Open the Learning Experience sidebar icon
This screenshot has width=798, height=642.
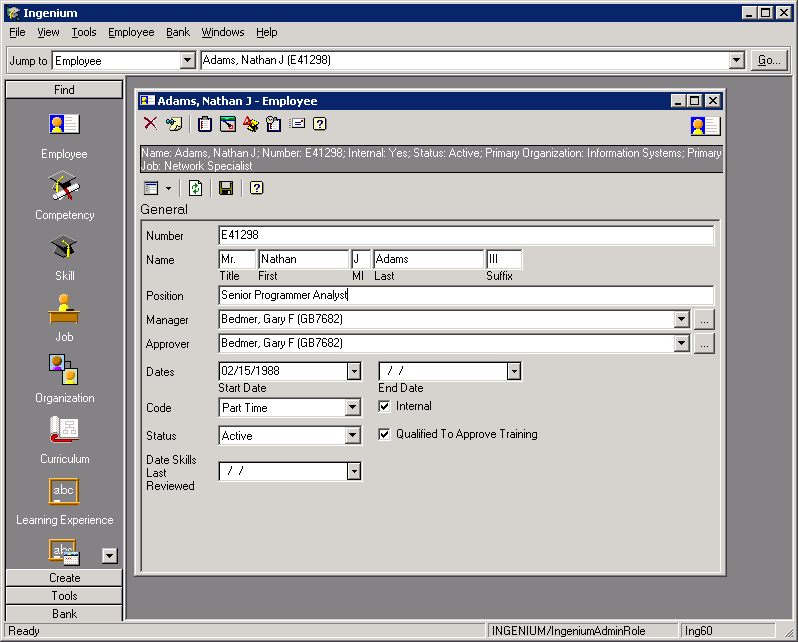click(64, 492)
